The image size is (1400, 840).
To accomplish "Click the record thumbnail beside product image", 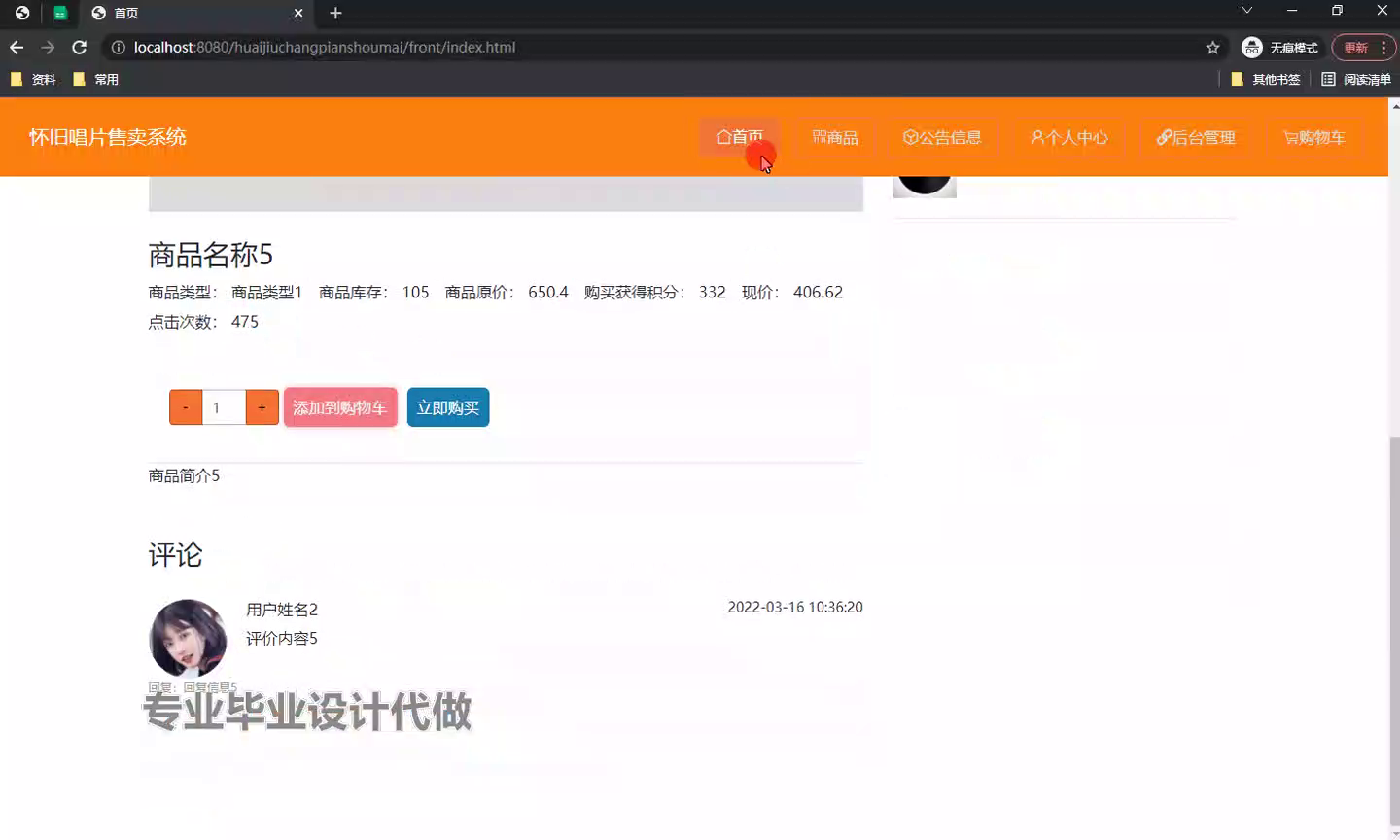I will [x=925, y=187].
